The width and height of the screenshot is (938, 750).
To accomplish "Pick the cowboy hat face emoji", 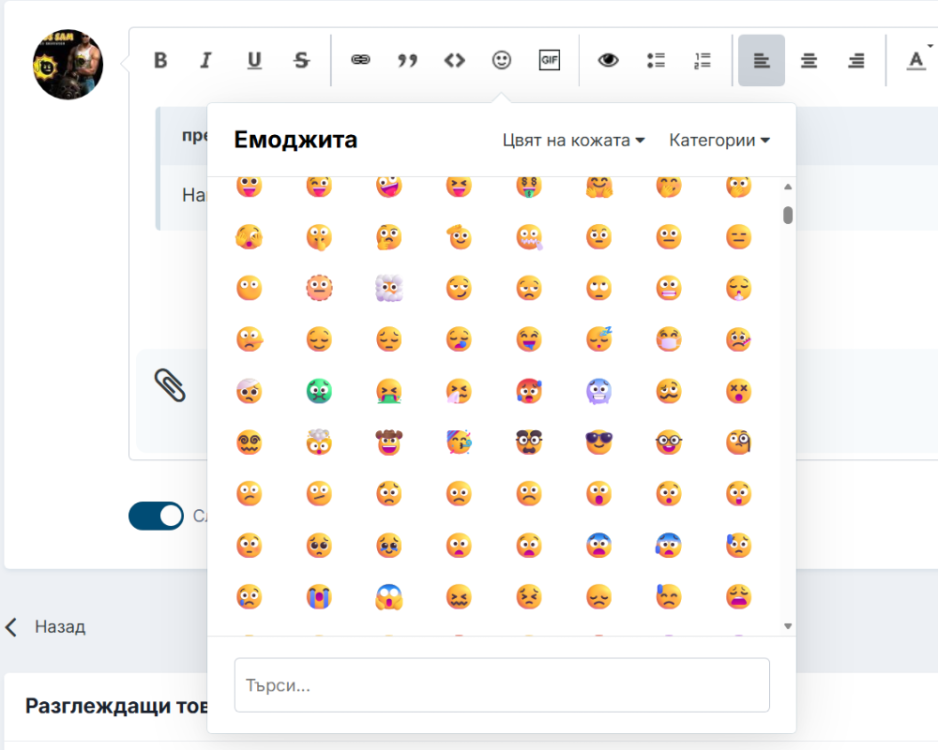I will tap(389, 443).
